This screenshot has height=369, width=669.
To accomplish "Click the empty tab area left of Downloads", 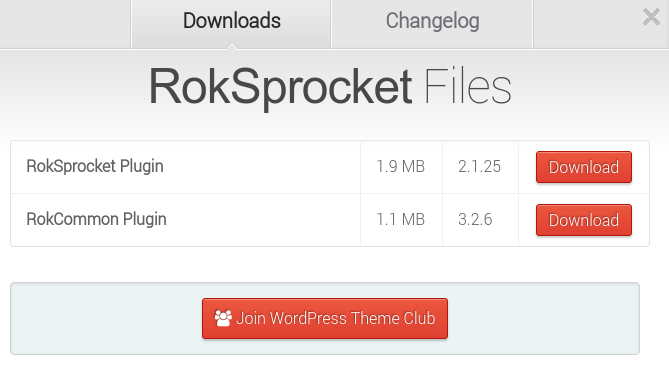I will point(65,24).
